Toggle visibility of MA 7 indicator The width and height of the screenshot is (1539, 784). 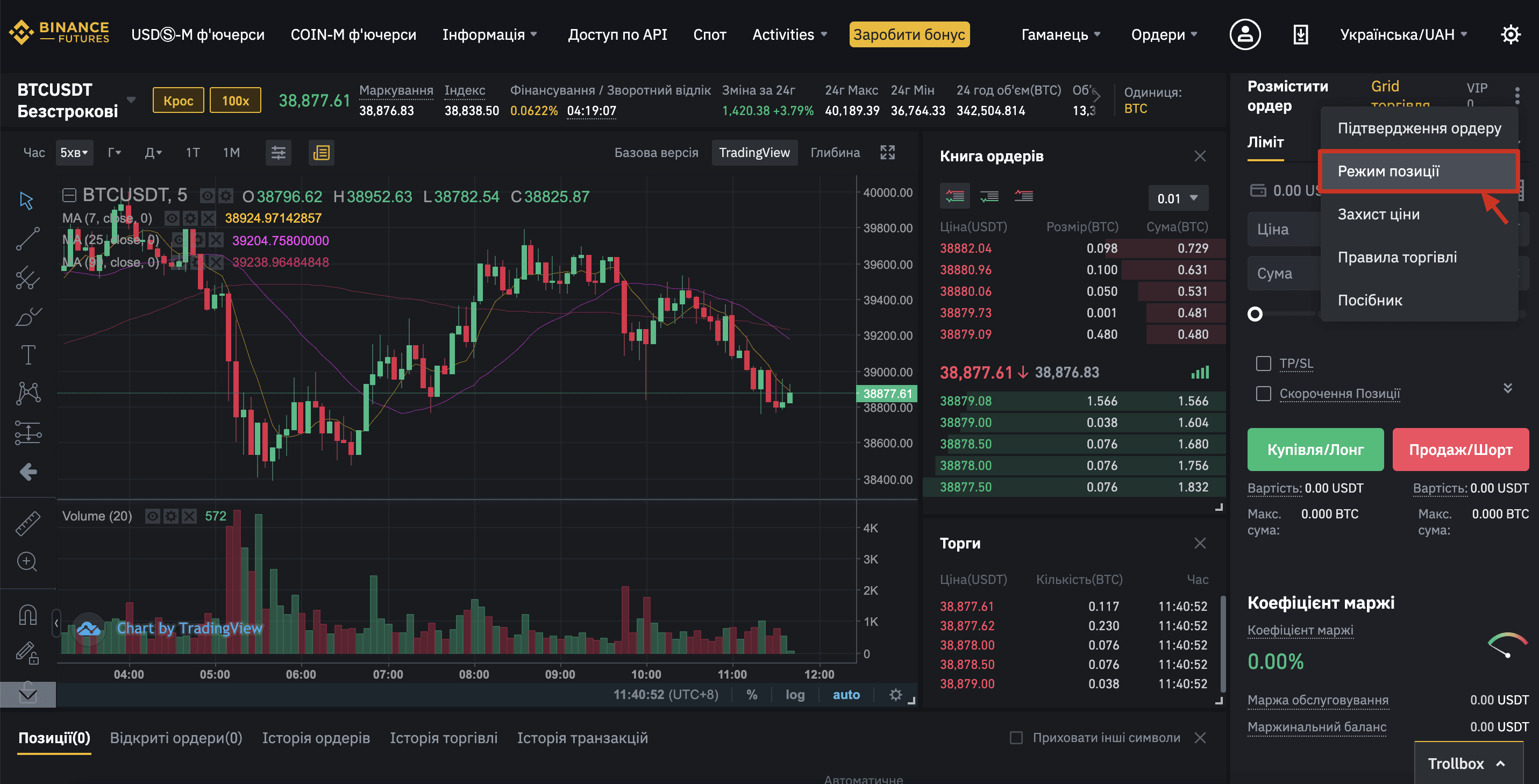coord(172,218)
